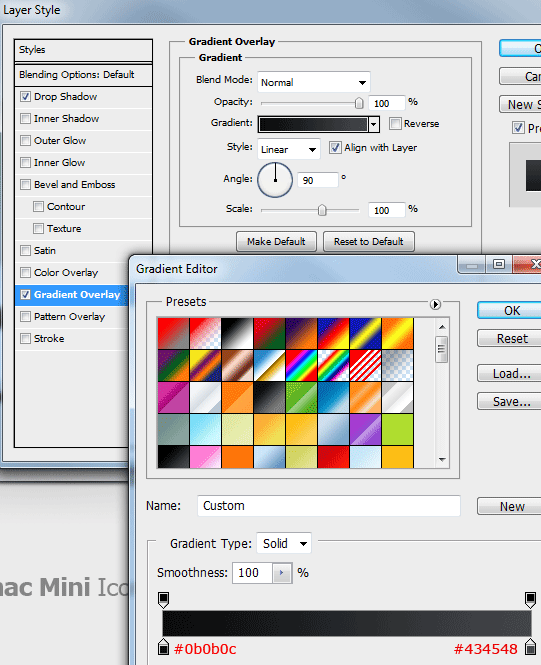Open the Presets flyout menu arrow

coord(435,304)
